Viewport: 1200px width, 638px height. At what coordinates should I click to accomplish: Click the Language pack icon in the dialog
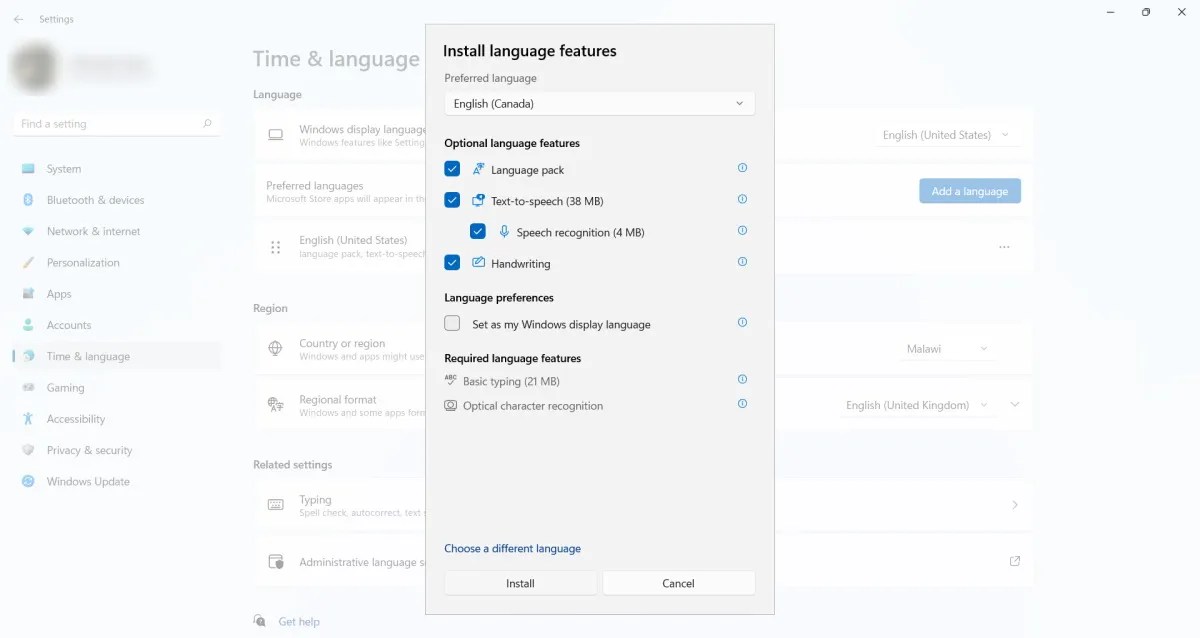click(479, 169)
